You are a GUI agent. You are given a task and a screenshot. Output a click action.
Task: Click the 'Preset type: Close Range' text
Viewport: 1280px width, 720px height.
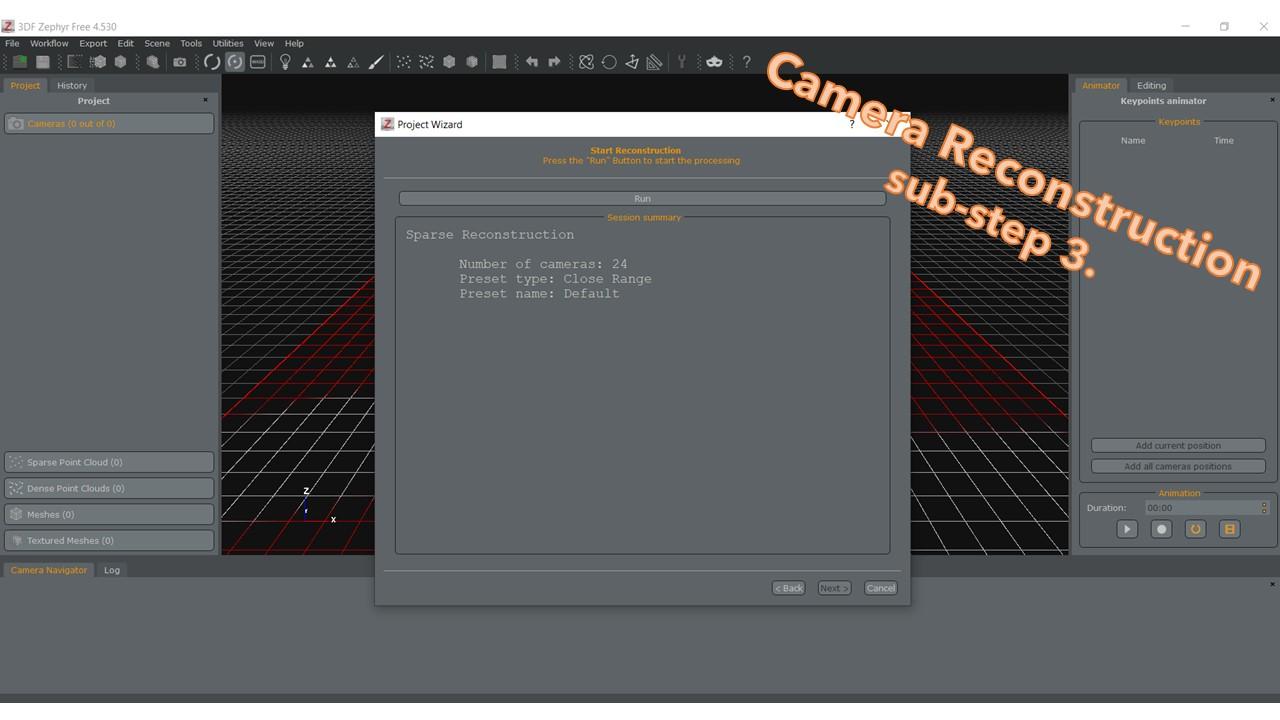coord(555,279)
